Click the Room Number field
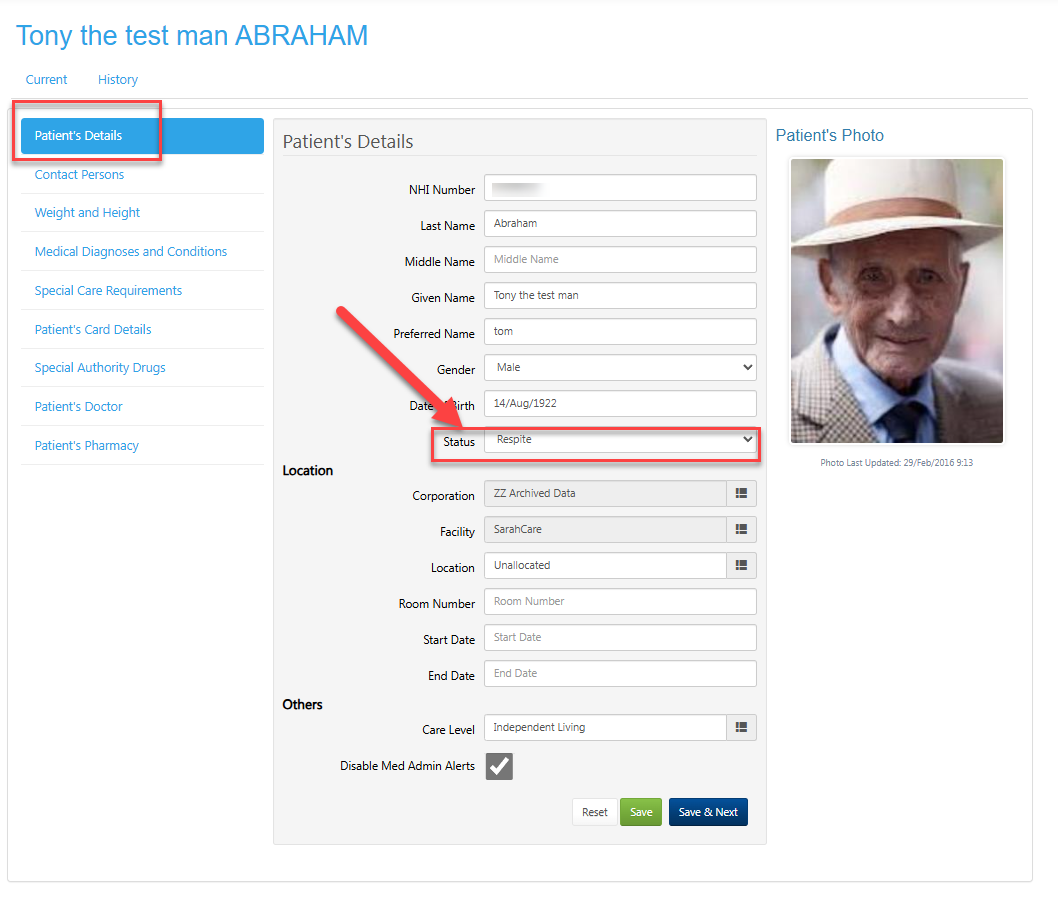 tap(620, 601)
